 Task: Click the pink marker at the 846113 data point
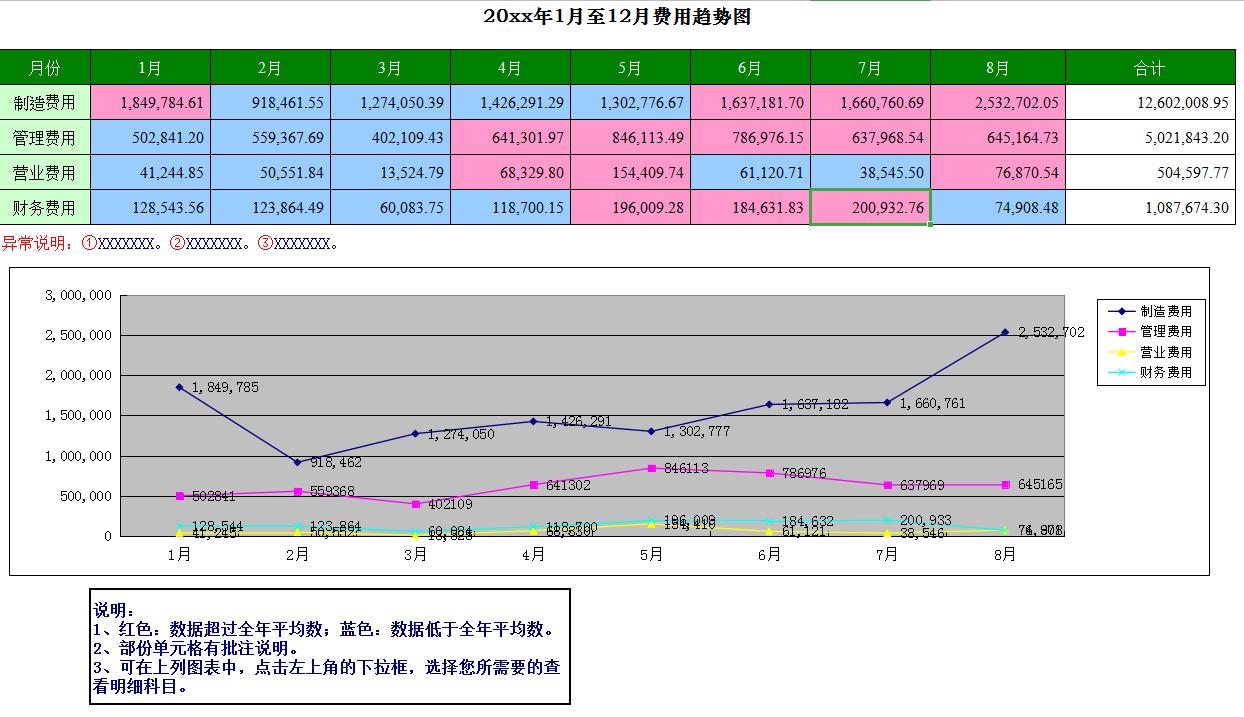(x=650, y=468)
